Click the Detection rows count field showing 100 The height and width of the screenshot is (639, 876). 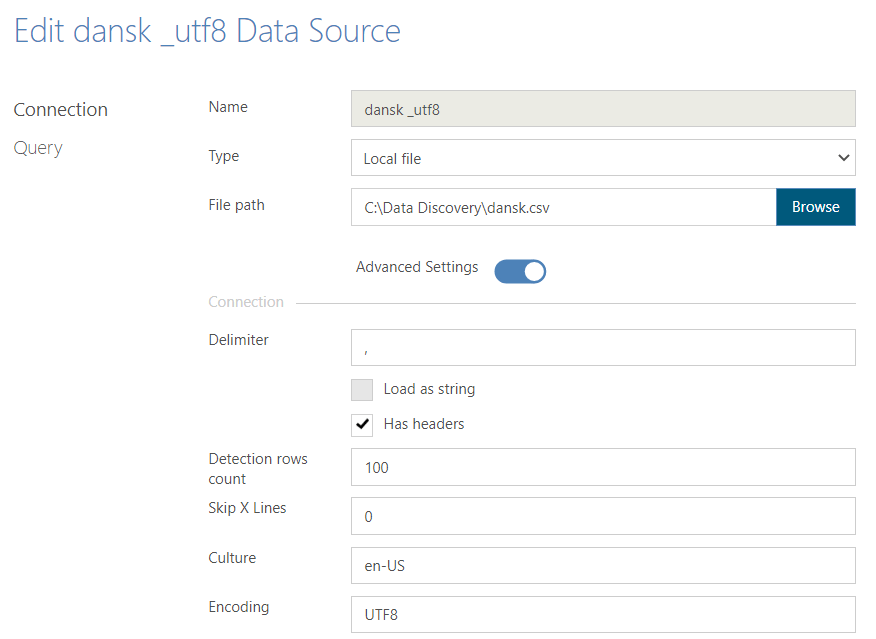(603, 467)
